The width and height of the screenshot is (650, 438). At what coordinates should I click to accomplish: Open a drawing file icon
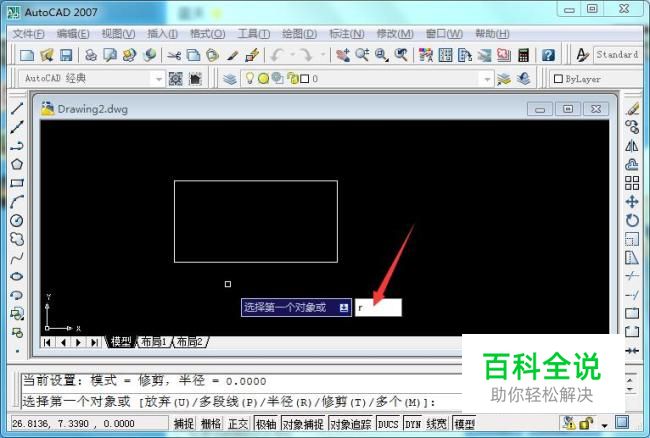(x=47, y=55)
